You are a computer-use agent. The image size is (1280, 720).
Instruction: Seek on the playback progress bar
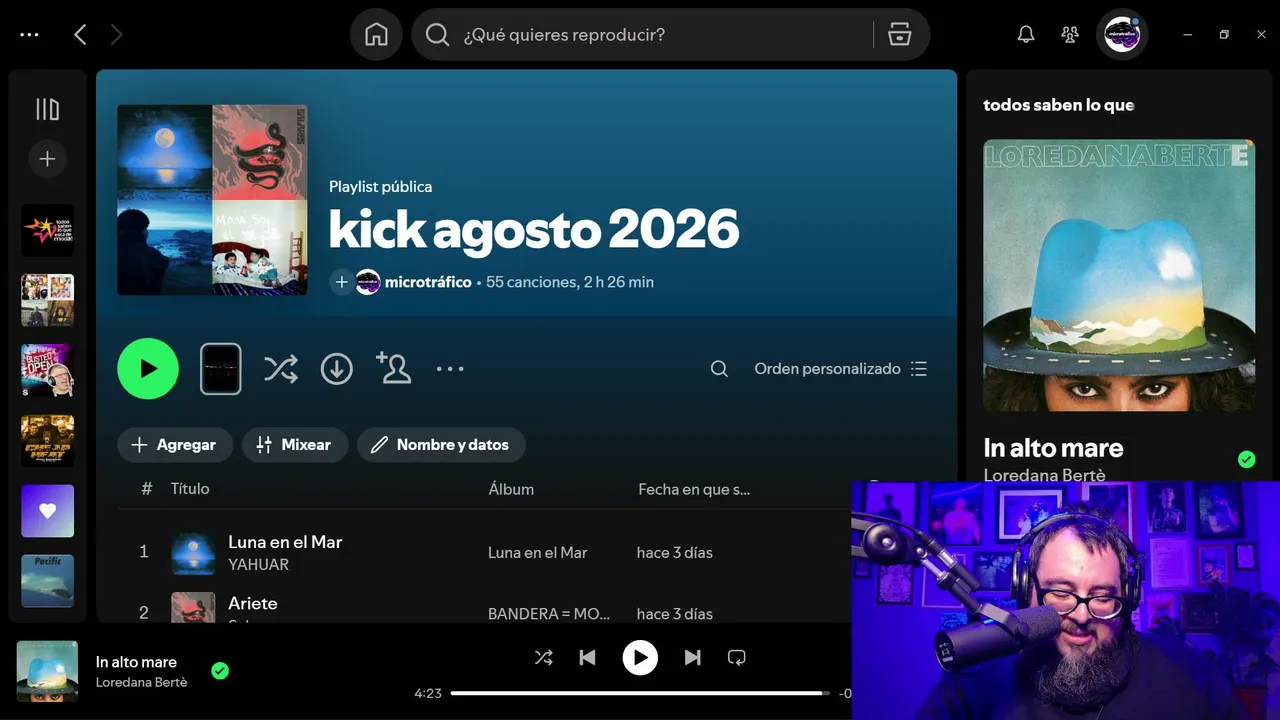point(640,693)
